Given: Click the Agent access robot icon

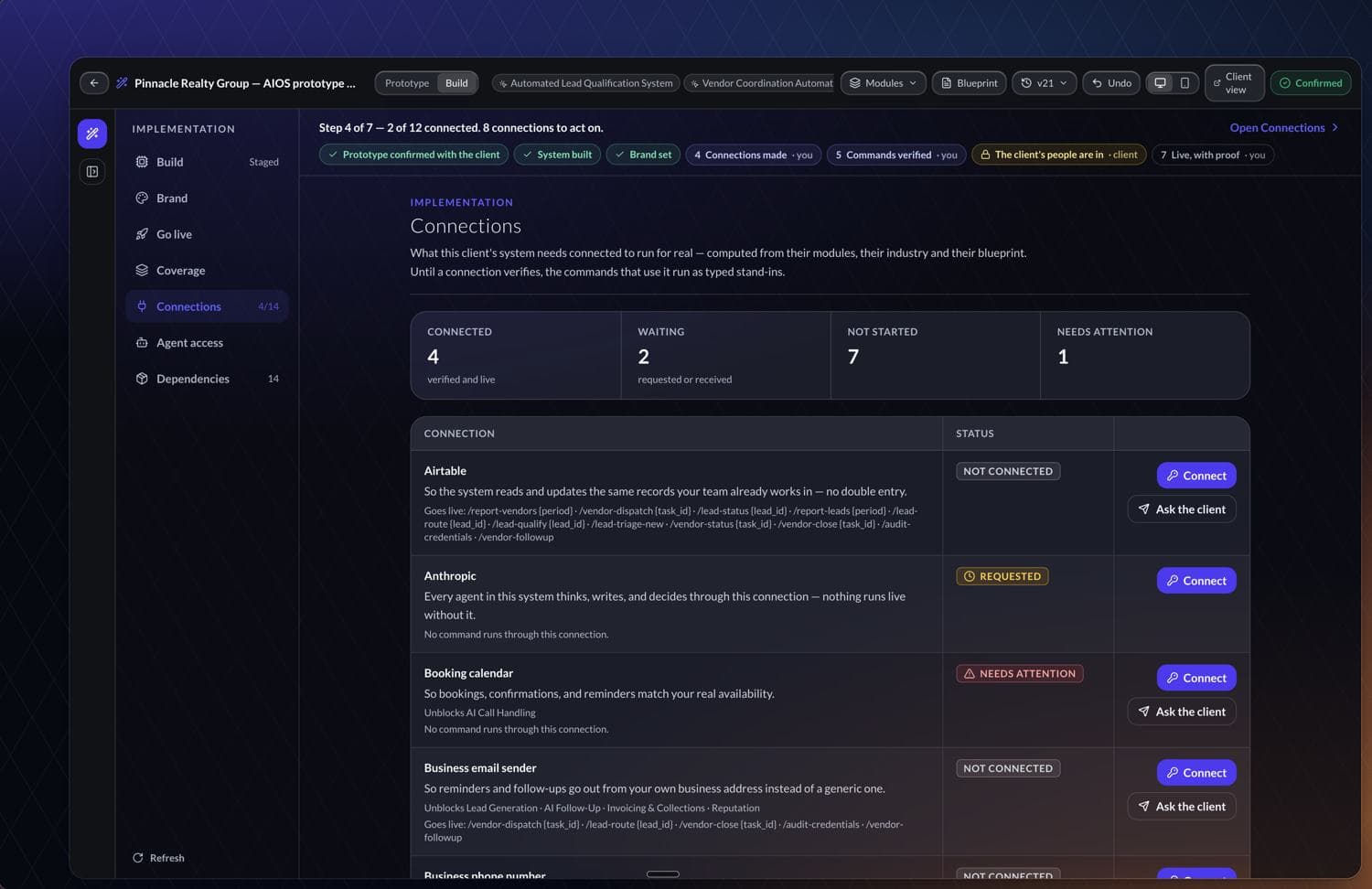Looking at the screenshot, I should click(142, 342).
